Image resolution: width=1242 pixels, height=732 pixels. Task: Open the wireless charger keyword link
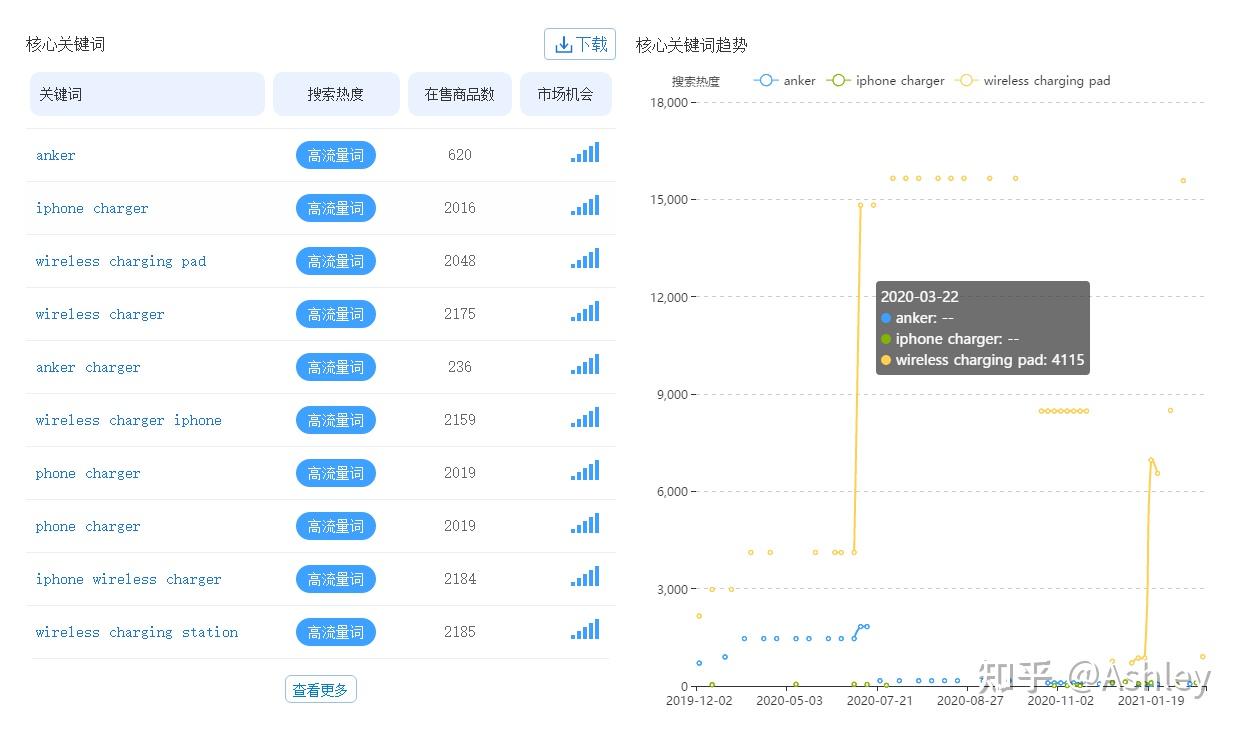pyautogui.click(x=100, y=314)
